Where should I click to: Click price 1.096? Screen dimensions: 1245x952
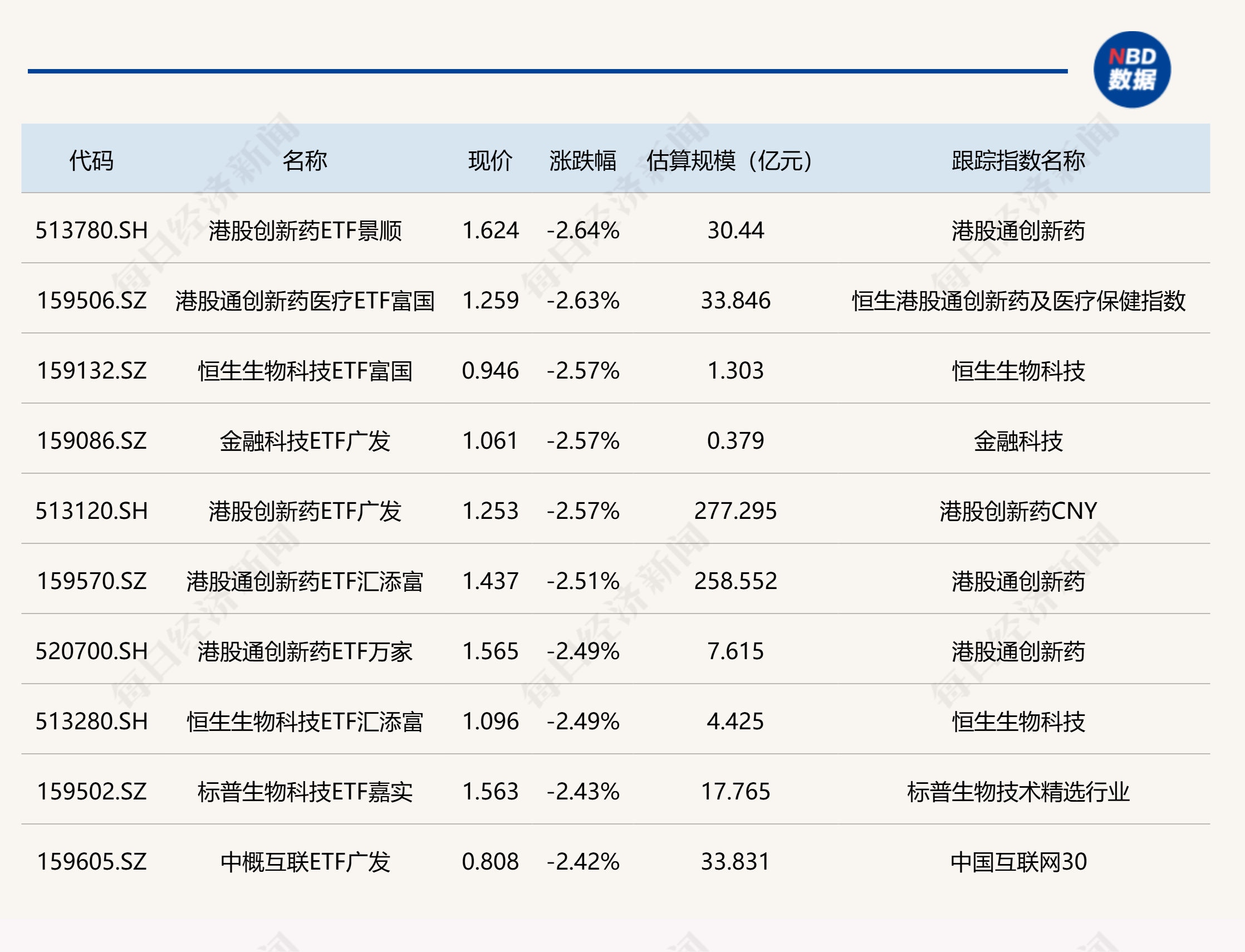[x=490, y=722]
